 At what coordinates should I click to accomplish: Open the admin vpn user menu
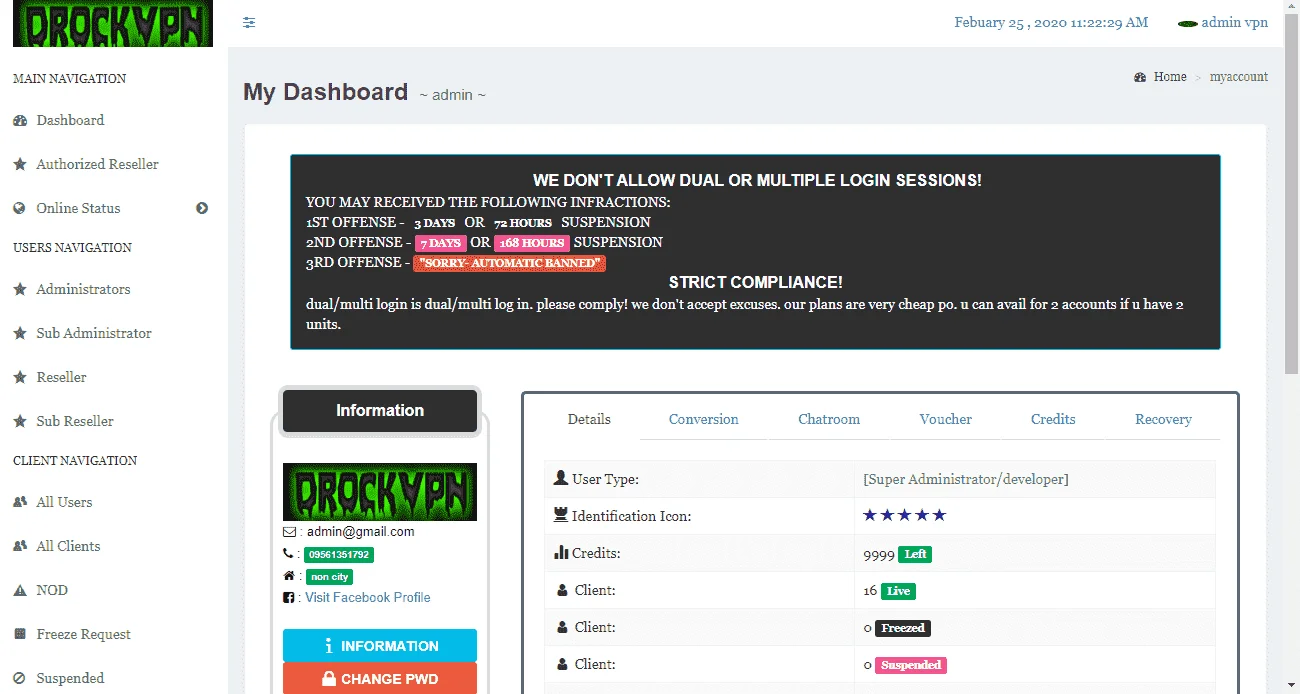tap(1223, 22)
